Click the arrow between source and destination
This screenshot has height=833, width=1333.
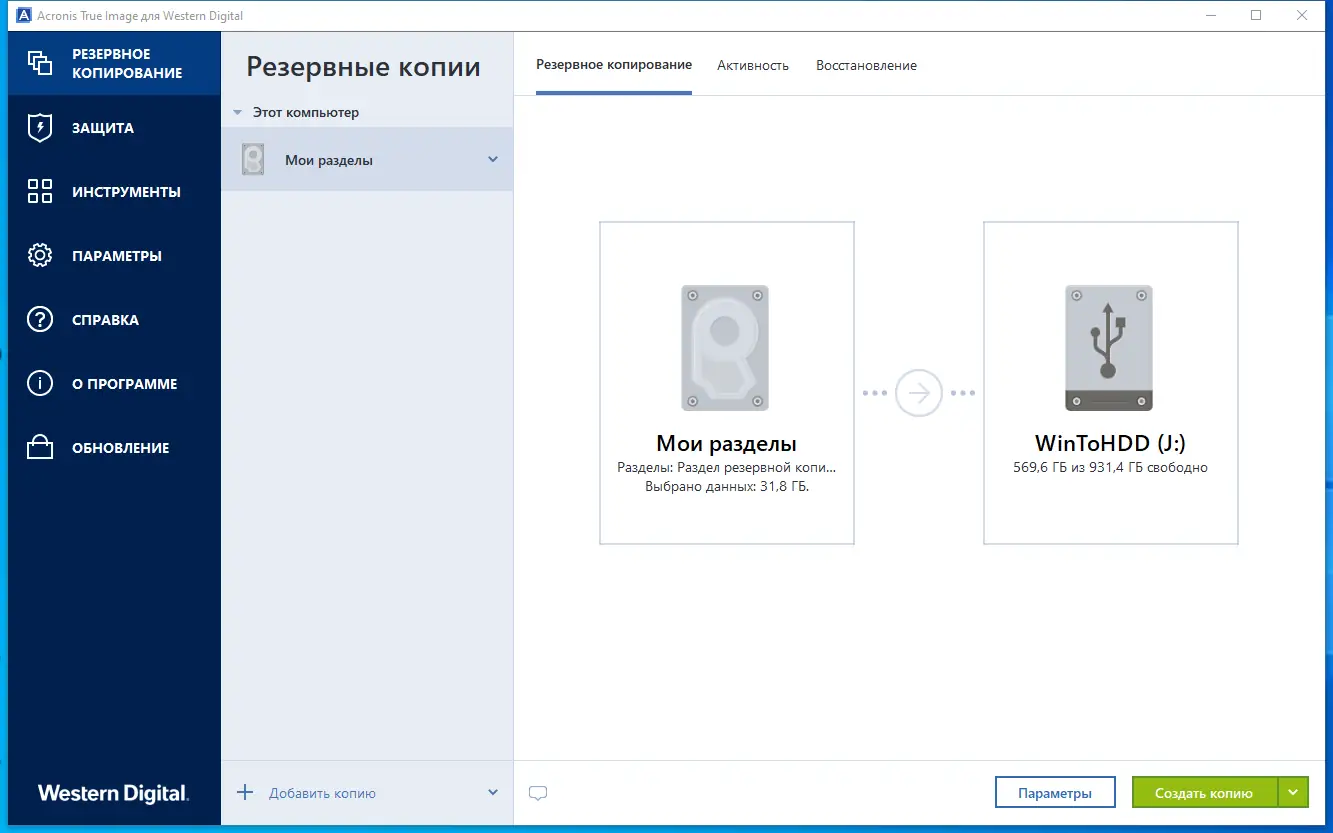click(917, 393)
